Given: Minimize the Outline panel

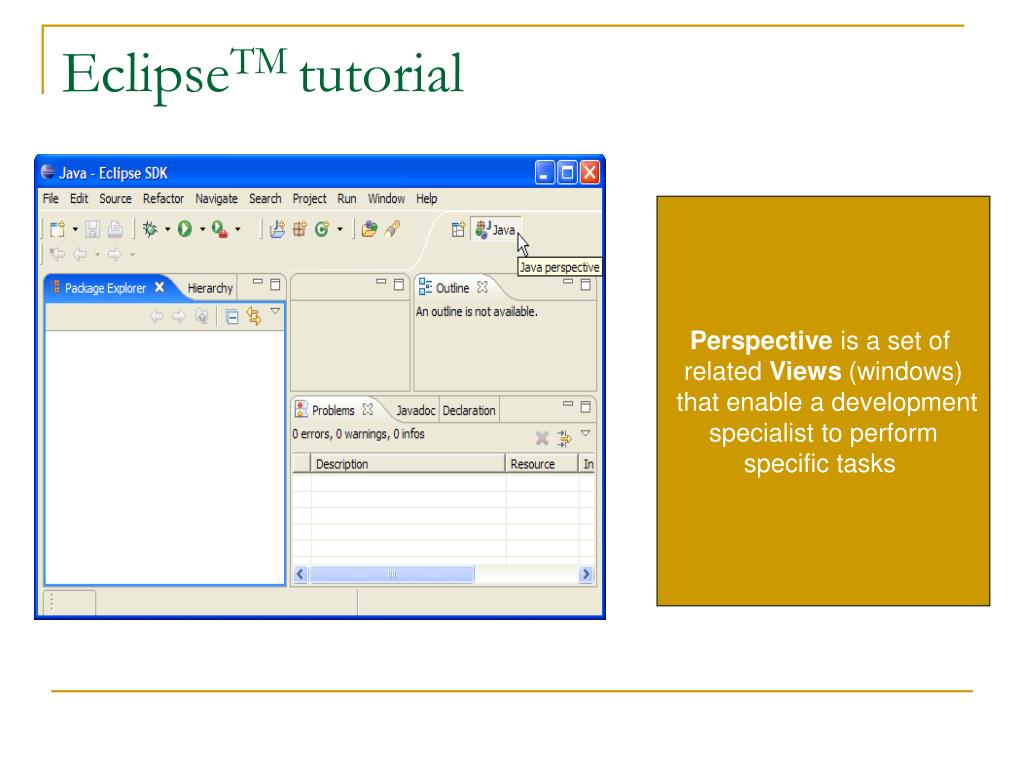Looking at the screenshot, I should coord(568,282).
